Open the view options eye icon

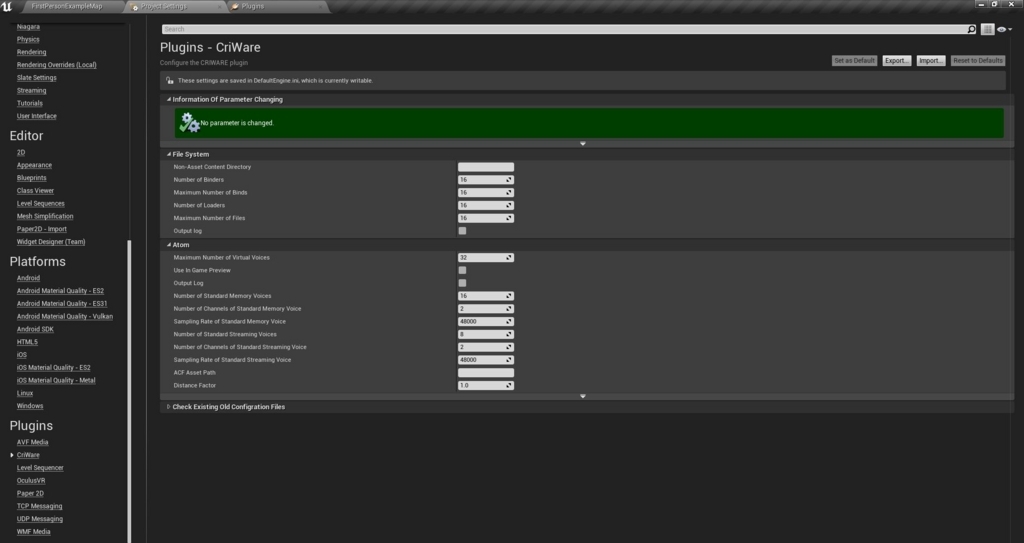tap(1004, 29)
